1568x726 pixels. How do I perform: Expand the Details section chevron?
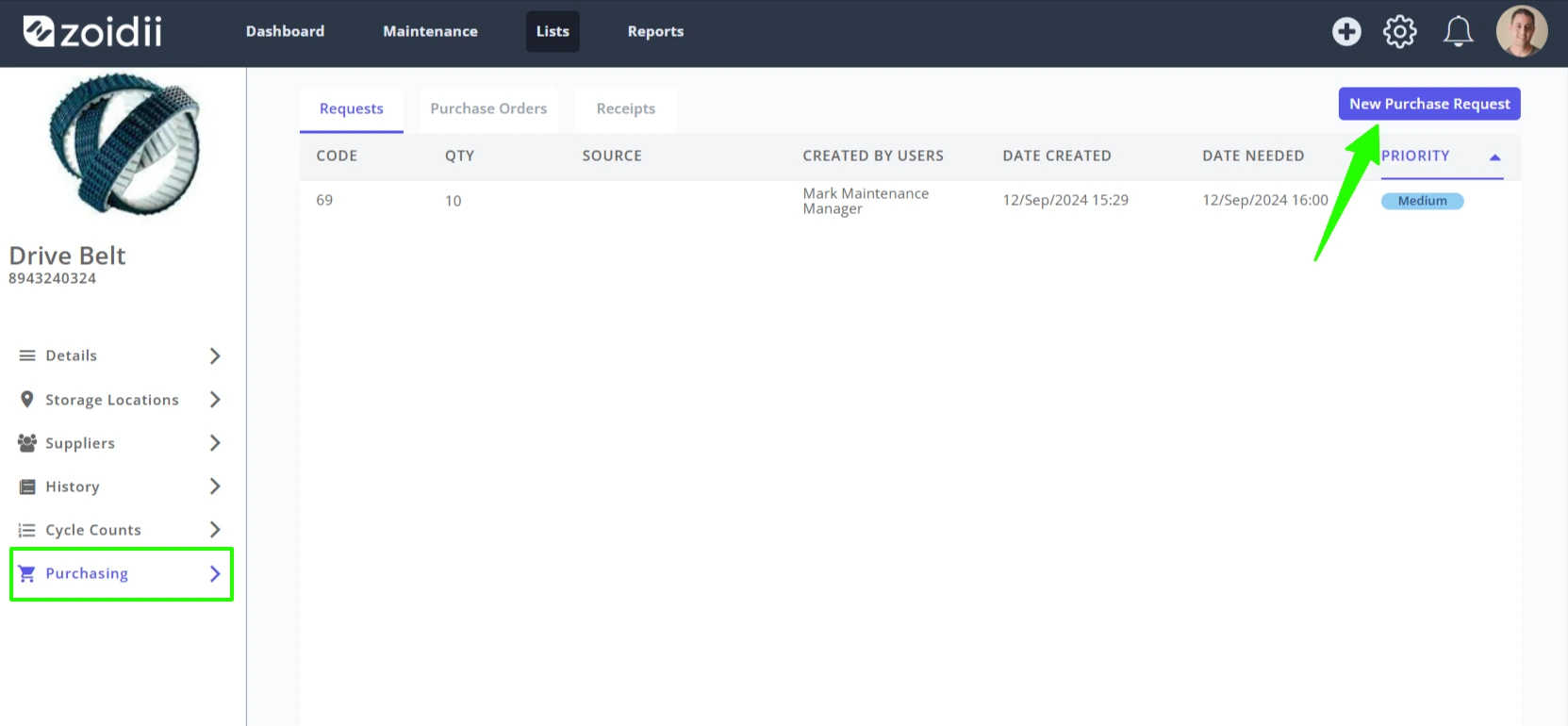215,355
